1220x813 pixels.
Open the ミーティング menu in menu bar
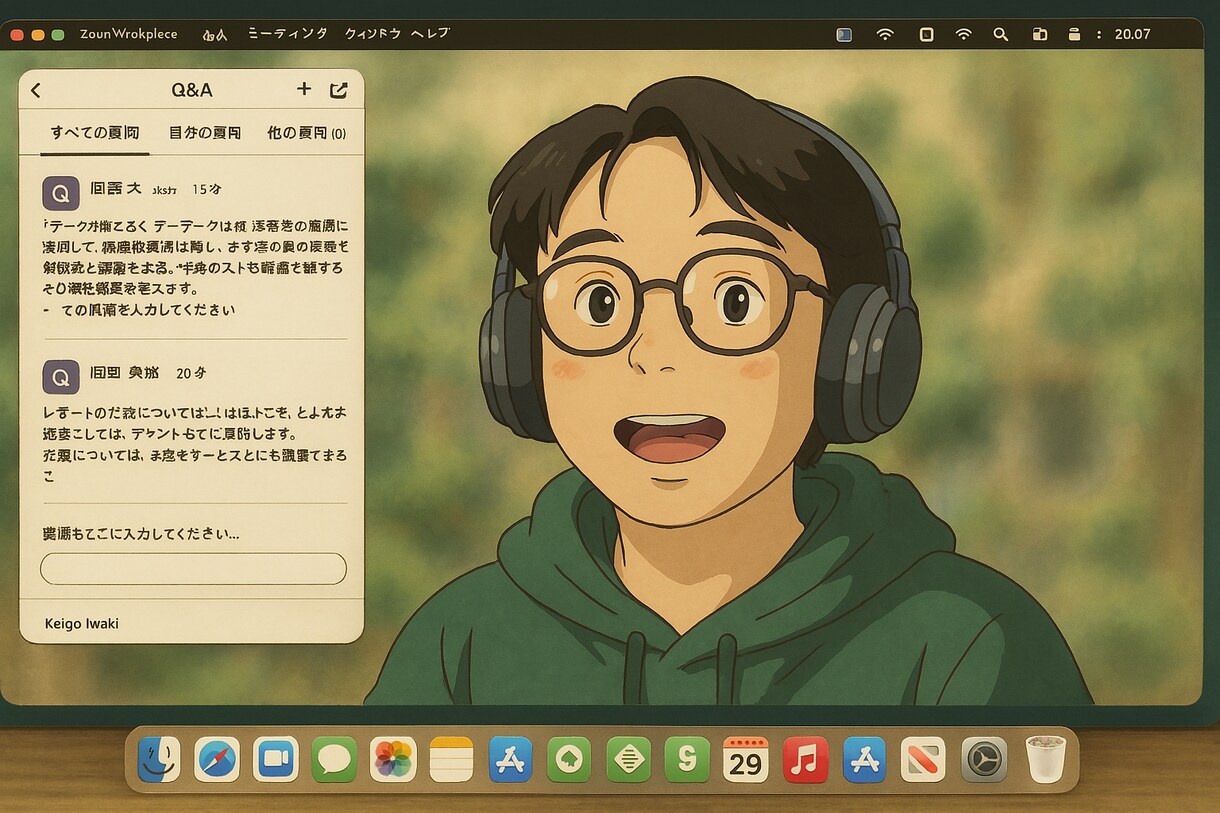pos(288,34)
